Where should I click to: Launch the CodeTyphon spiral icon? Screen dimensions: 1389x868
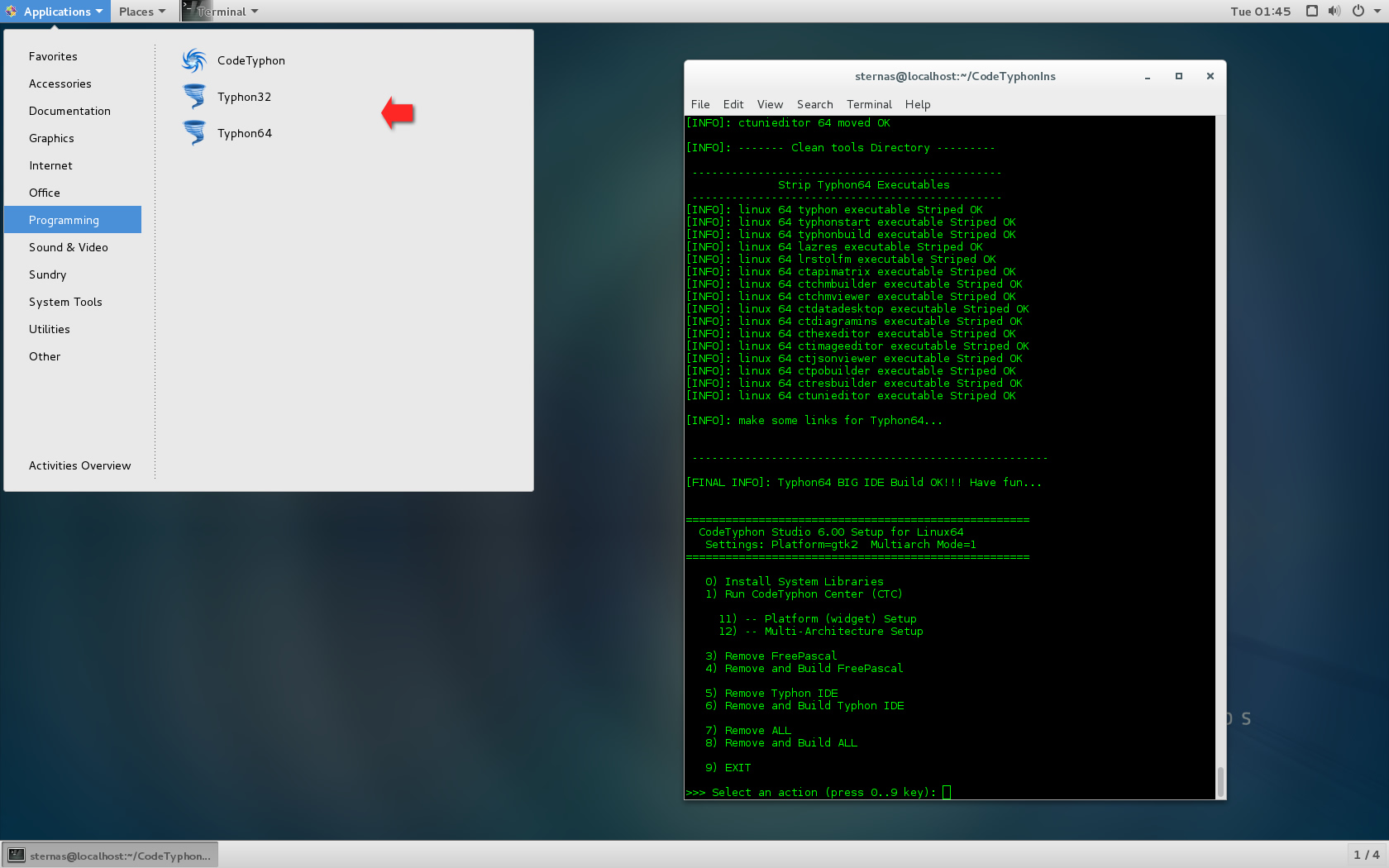coord(194,60)
